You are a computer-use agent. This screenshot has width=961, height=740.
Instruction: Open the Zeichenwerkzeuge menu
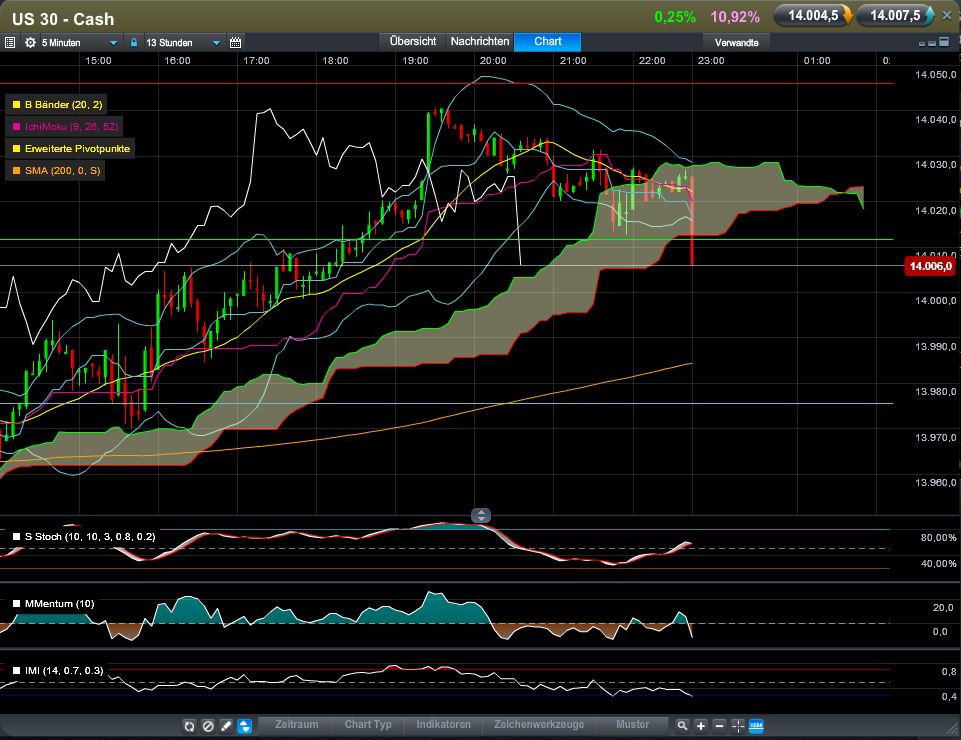(x=539, y=724)
